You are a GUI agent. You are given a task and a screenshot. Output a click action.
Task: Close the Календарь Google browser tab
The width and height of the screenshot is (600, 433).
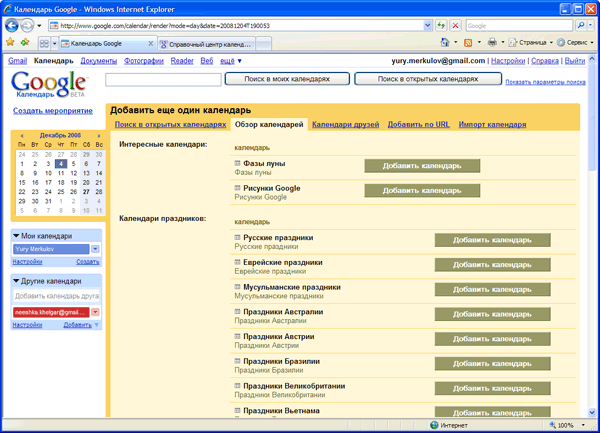coord(151,44)
